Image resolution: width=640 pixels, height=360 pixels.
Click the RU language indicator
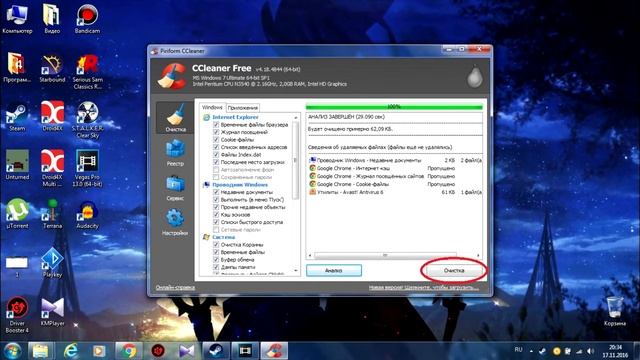518,350
